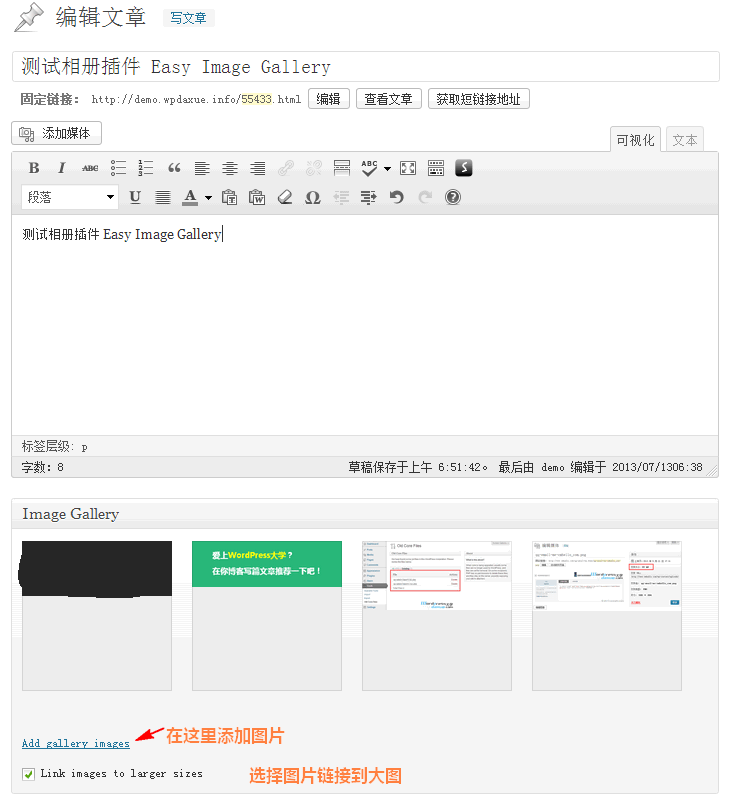Click the 编辑 permalink edit button

328,99
